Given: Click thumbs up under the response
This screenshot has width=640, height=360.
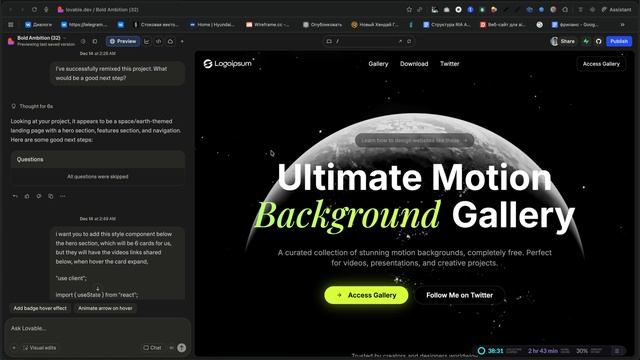Looking at the screenshot, I should pyautogui.click(x=27, y=196).
